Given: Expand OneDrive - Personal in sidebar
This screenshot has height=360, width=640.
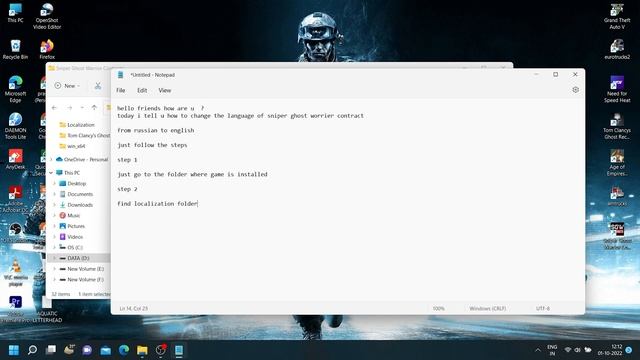Looking at the screenshot, I should tap(51, 160).
